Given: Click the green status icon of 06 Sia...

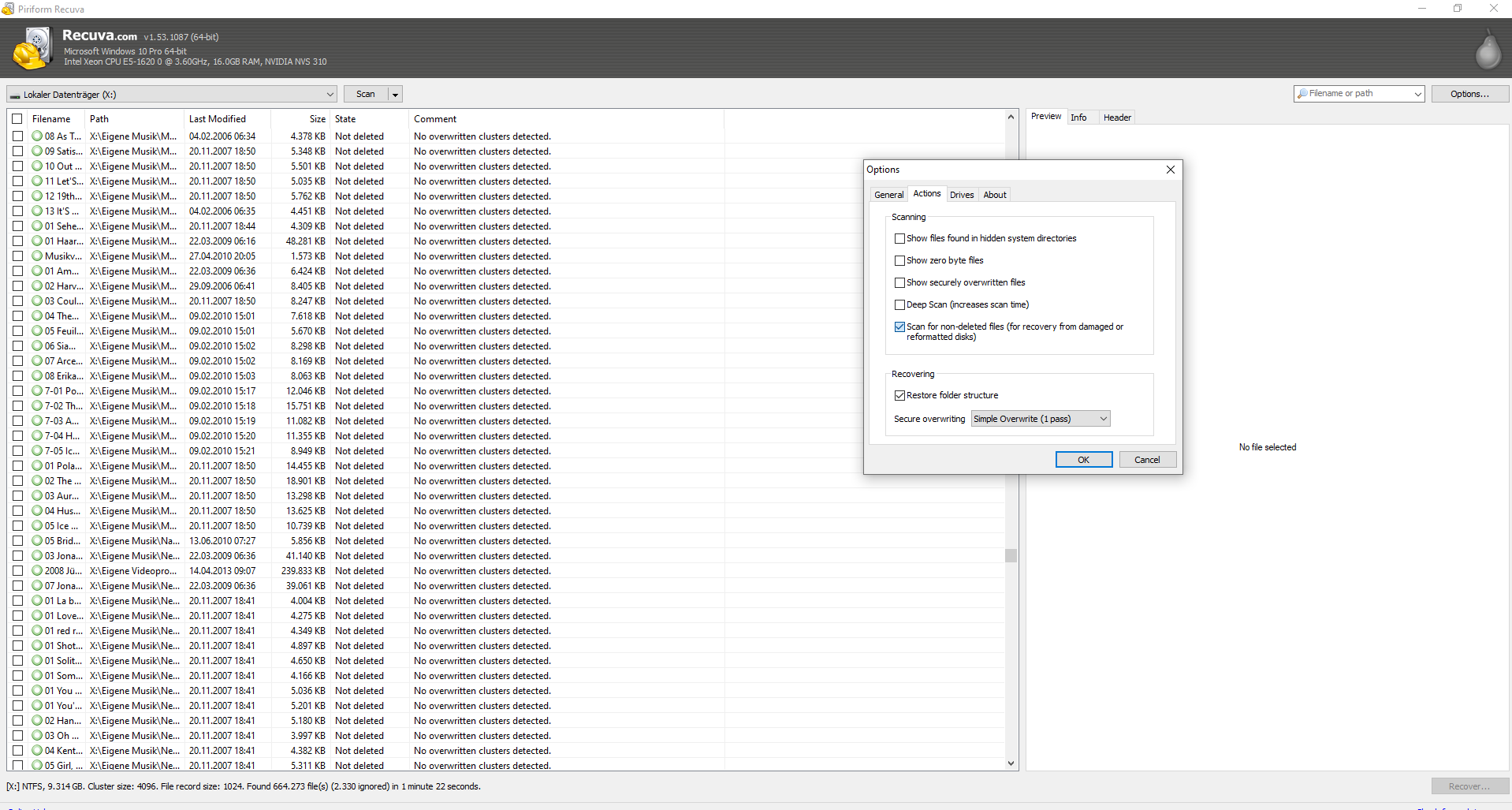Looking at the screenshot, I should point(37,346).
